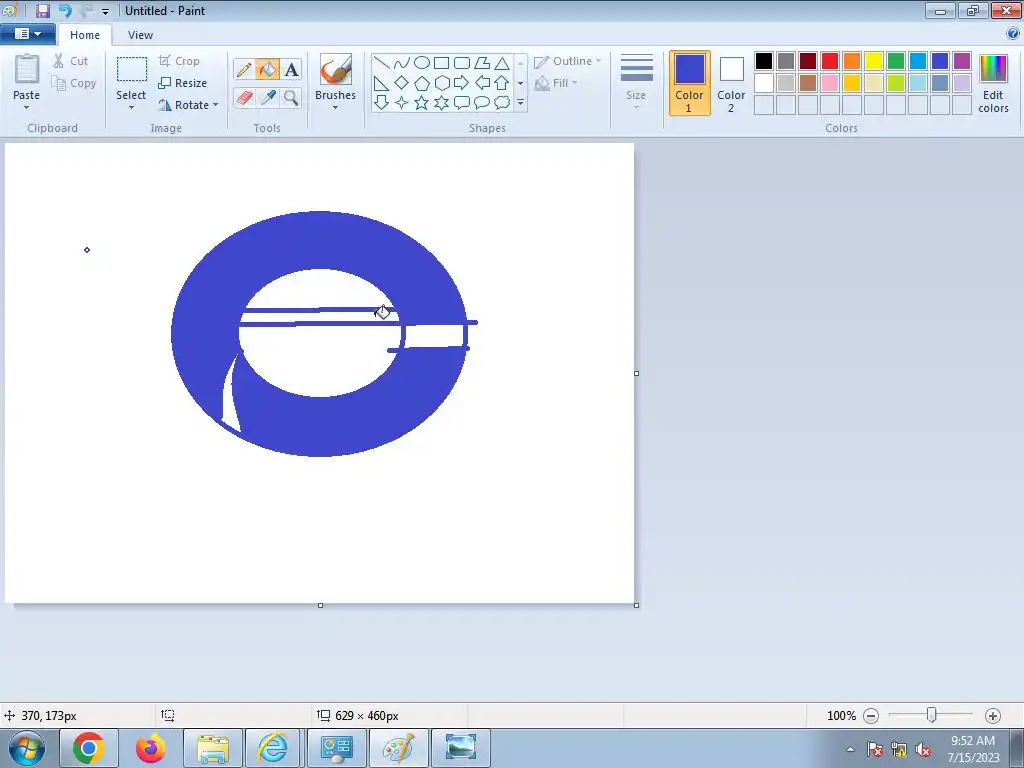Choose the Right triangle shape
Image resolution: width=1024 pixels, height=768 pixels.
(381, 83)
